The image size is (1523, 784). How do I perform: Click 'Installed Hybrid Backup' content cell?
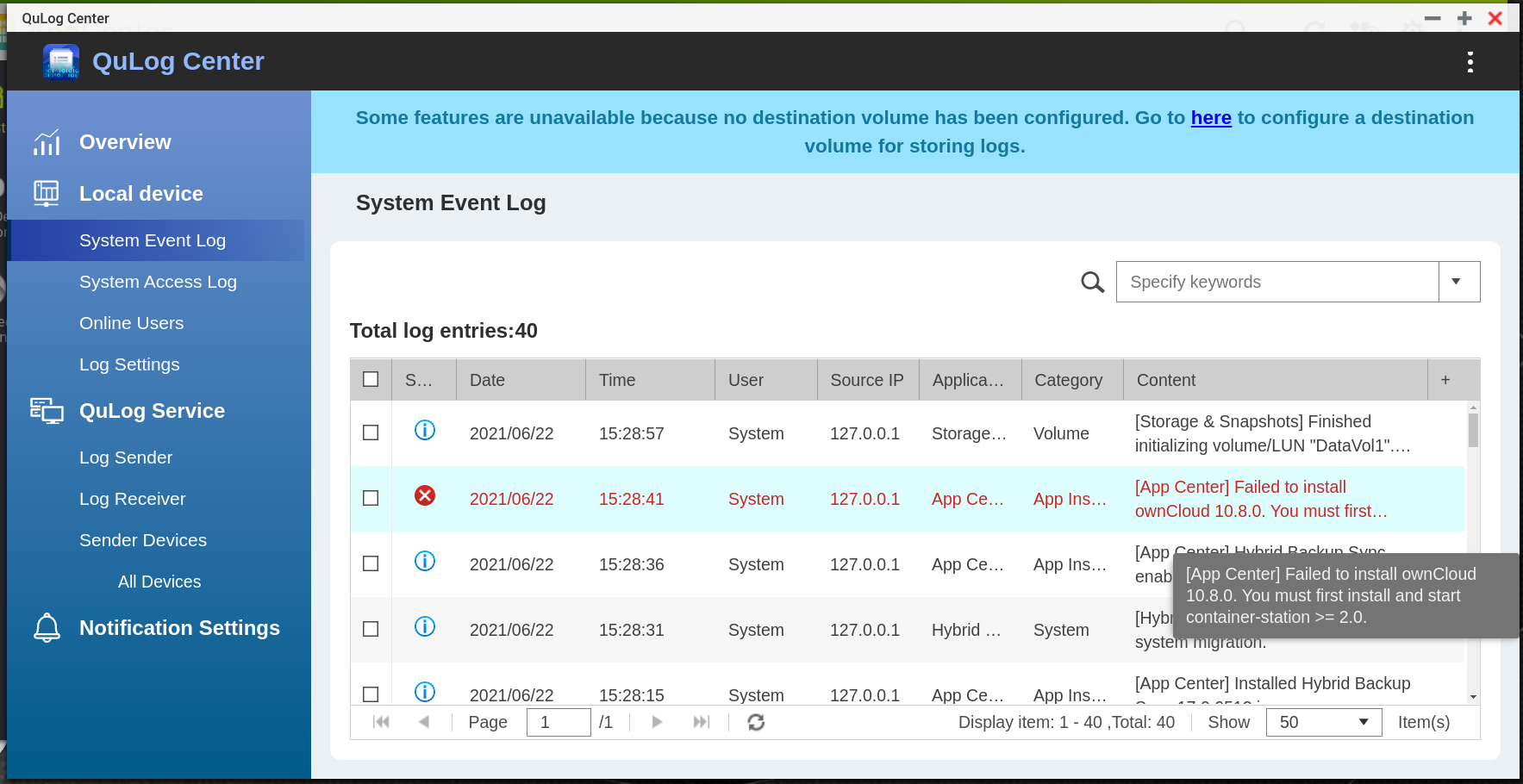pyautogui.click(x=1273, y=684)
